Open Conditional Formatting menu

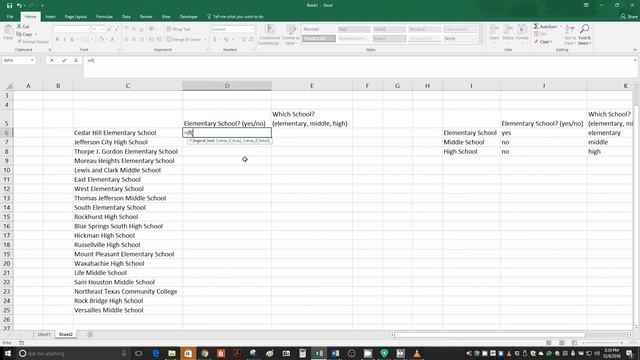[x=269, y=35]
